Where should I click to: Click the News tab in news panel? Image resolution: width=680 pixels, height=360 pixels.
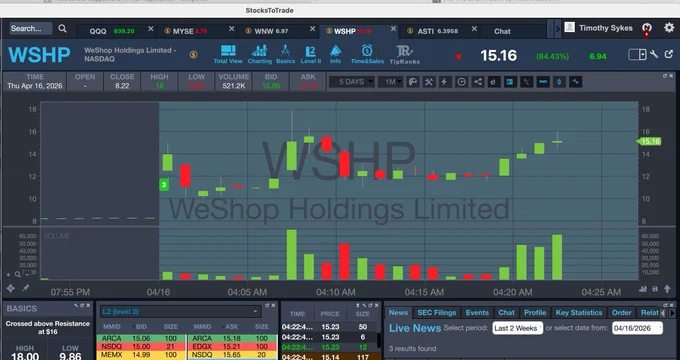(398, 312)
